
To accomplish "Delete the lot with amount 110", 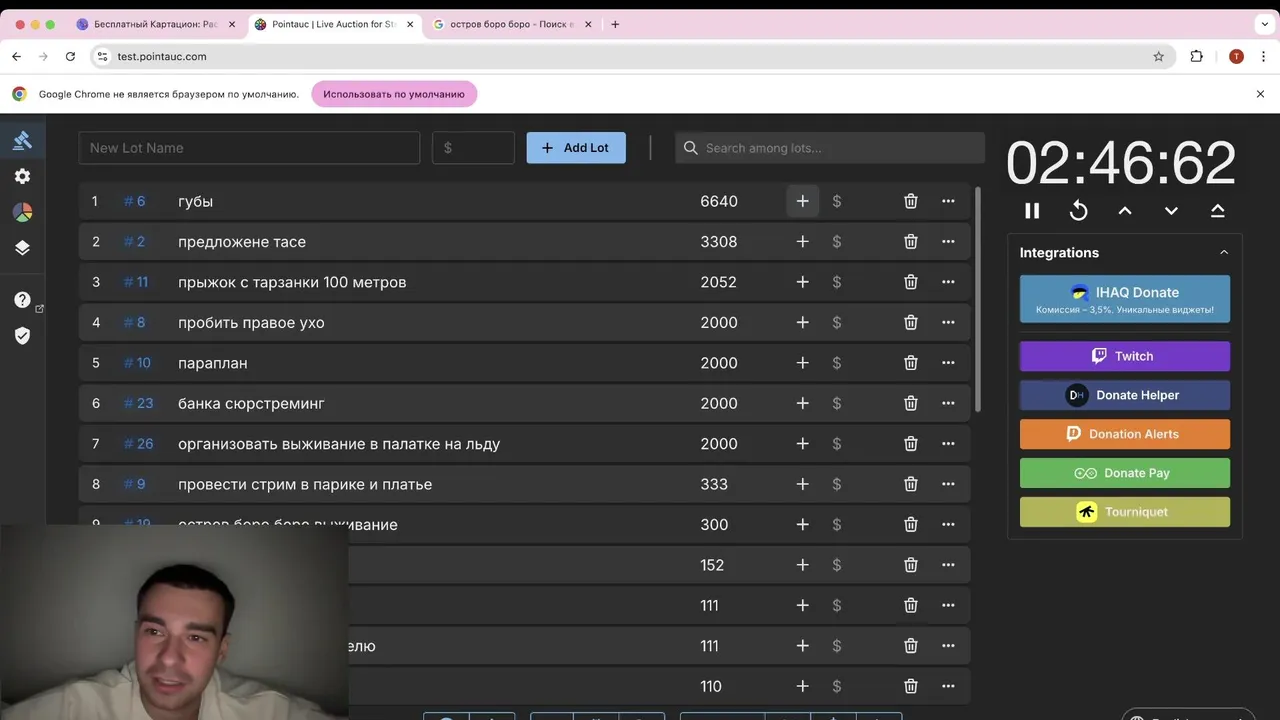I will pyautogui.click(x=911, y=686).
